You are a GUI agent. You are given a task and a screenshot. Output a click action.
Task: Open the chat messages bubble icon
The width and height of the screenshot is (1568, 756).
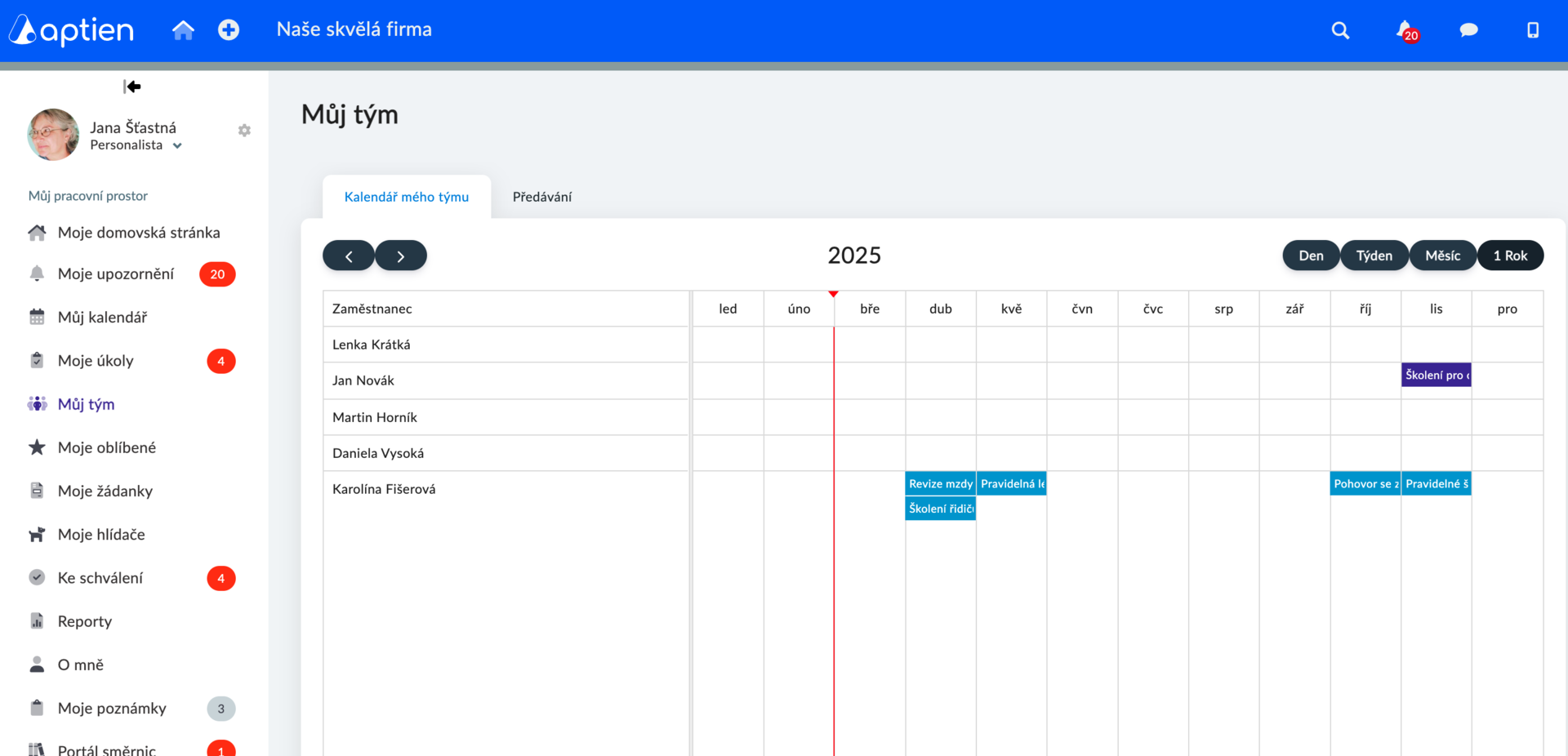point(1468,30)
